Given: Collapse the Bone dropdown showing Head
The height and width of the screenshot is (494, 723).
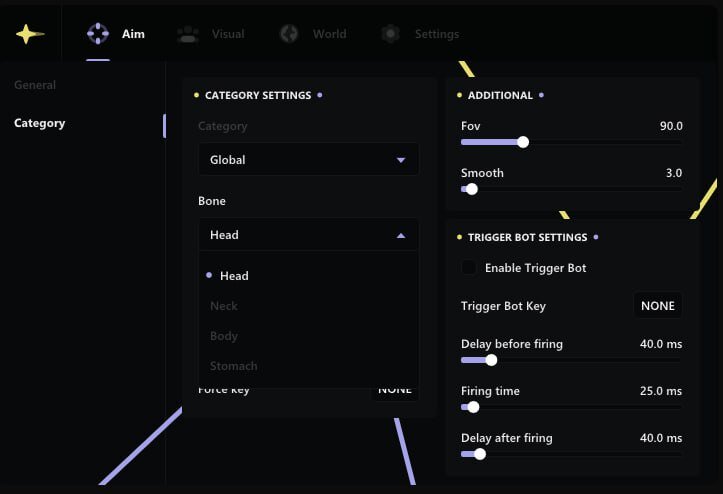Looking at the screenshot, I should click(x=308, y=235).
